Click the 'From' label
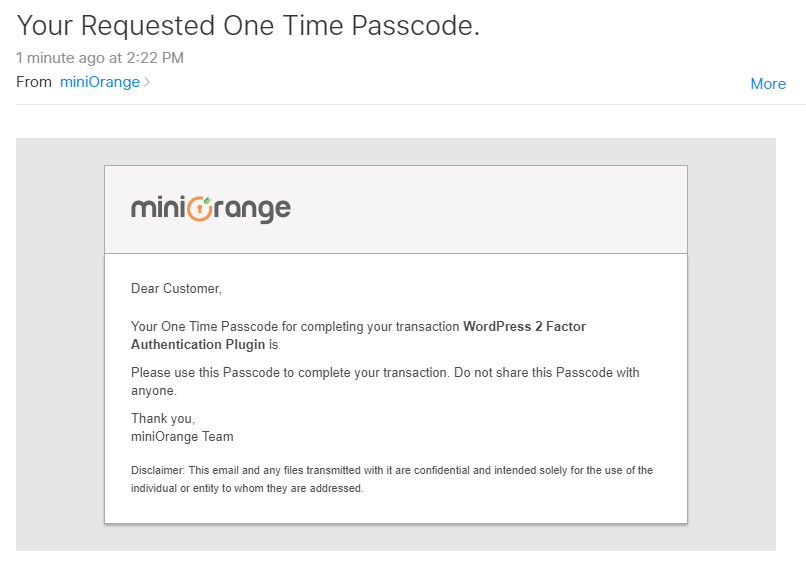 pos(34,82)
